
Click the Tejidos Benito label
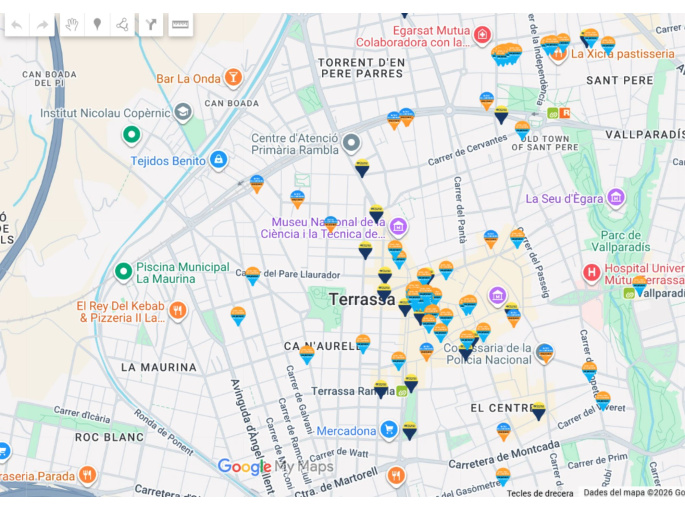[x=168, y=161]
